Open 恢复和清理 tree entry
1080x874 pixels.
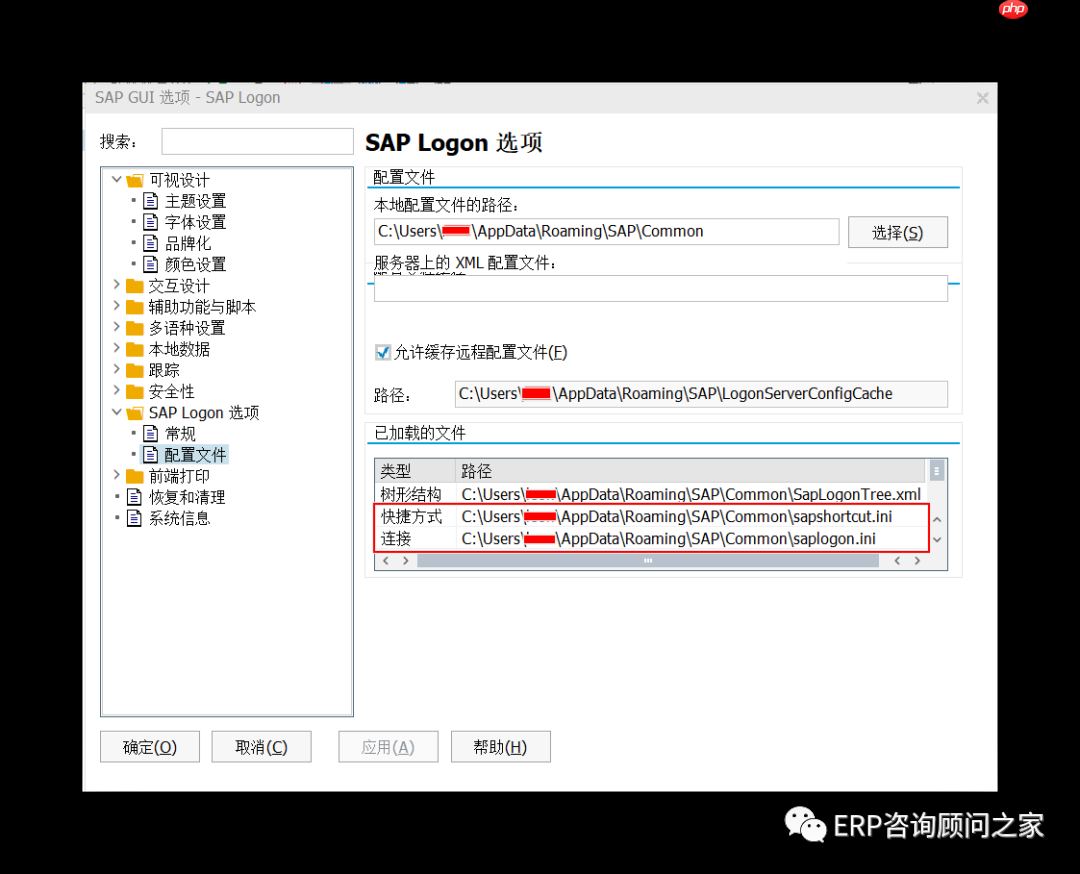tap(187, 497)
